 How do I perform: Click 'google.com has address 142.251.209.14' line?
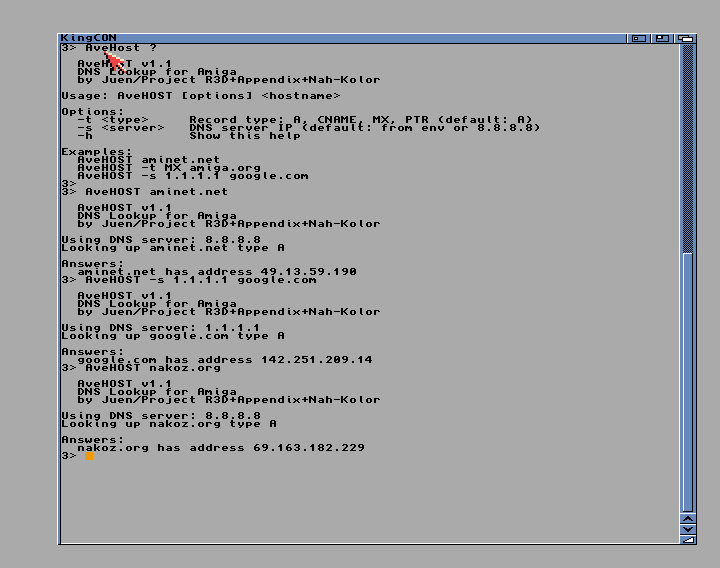pyautogui.click(x=225, y=360)
